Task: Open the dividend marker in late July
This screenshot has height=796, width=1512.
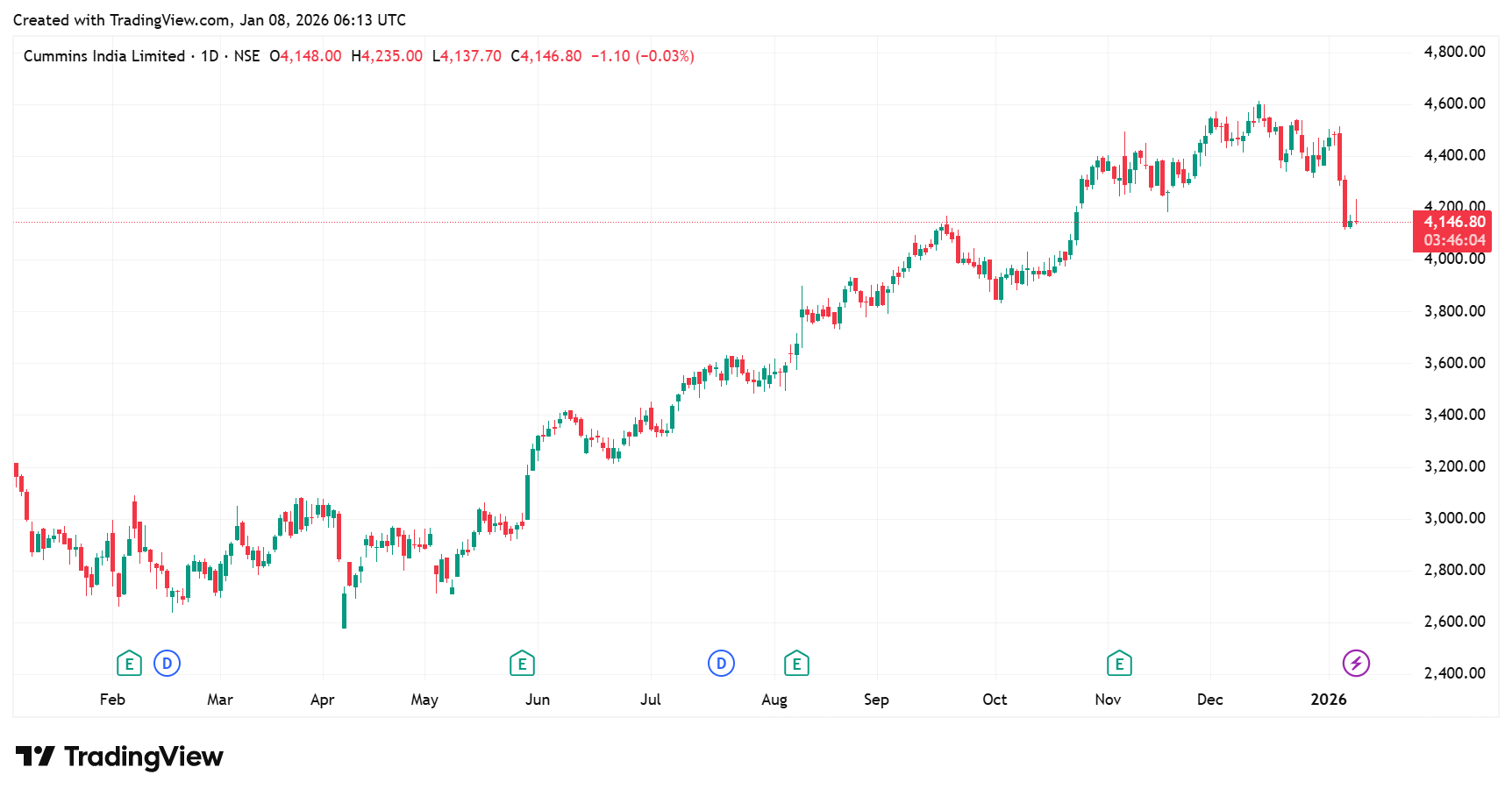Action: pyautogui.click(x=721, y=664)
